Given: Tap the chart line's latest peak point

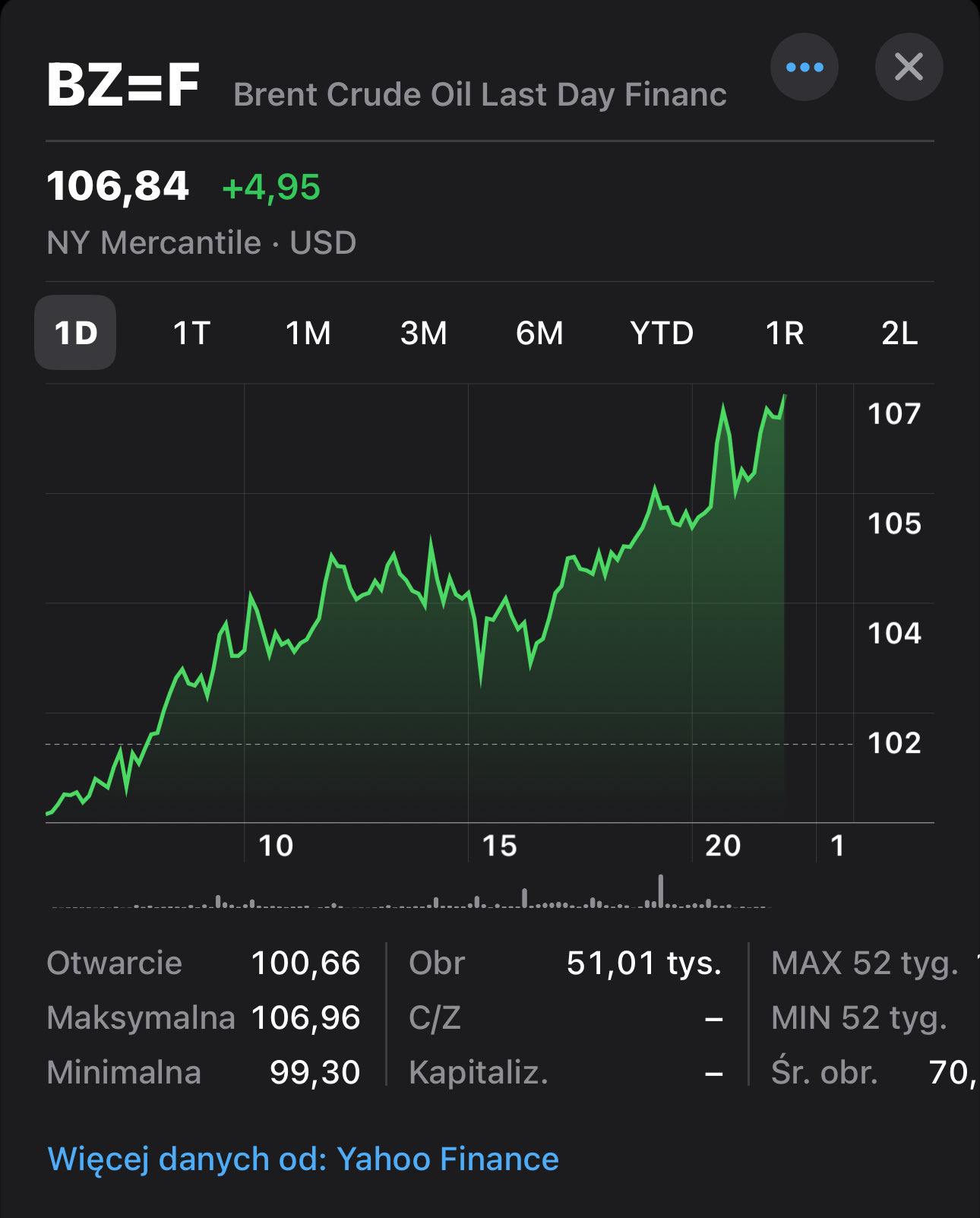Looking at the screenshot, I should 784,396.
